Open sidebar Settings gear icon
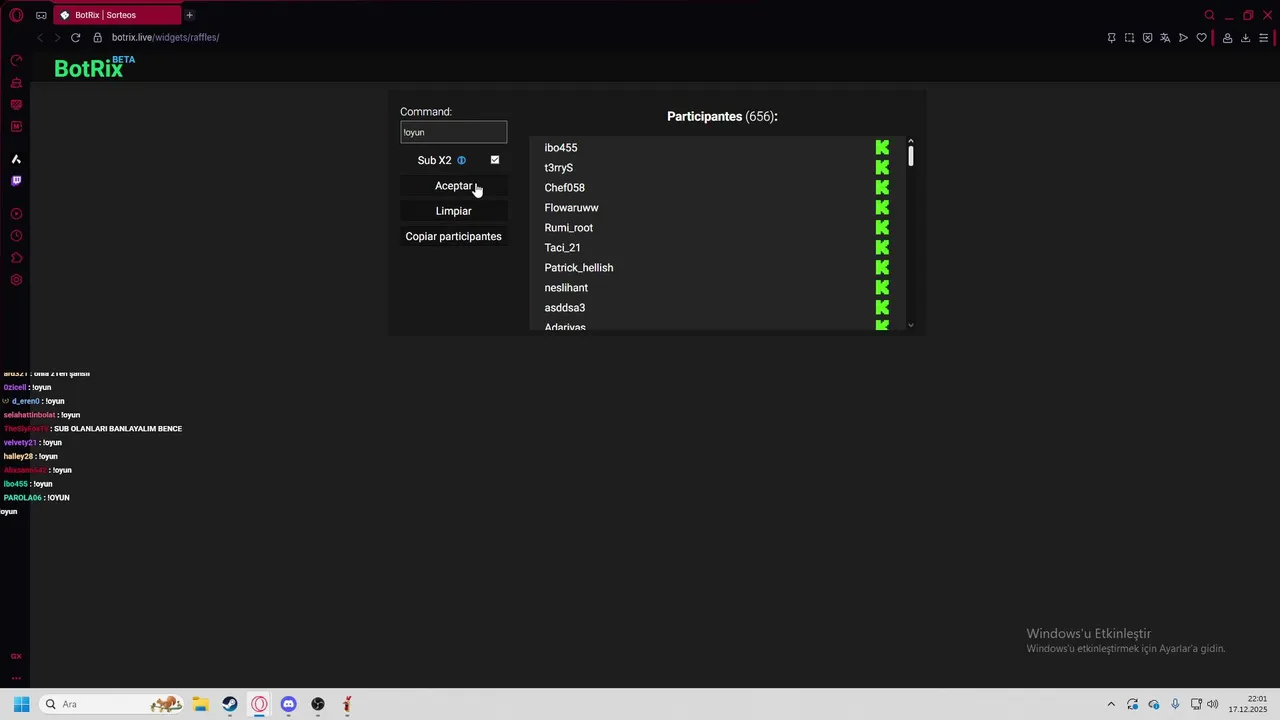The height and width of the screenshot is (720, 1280). [x=16, y=280]
